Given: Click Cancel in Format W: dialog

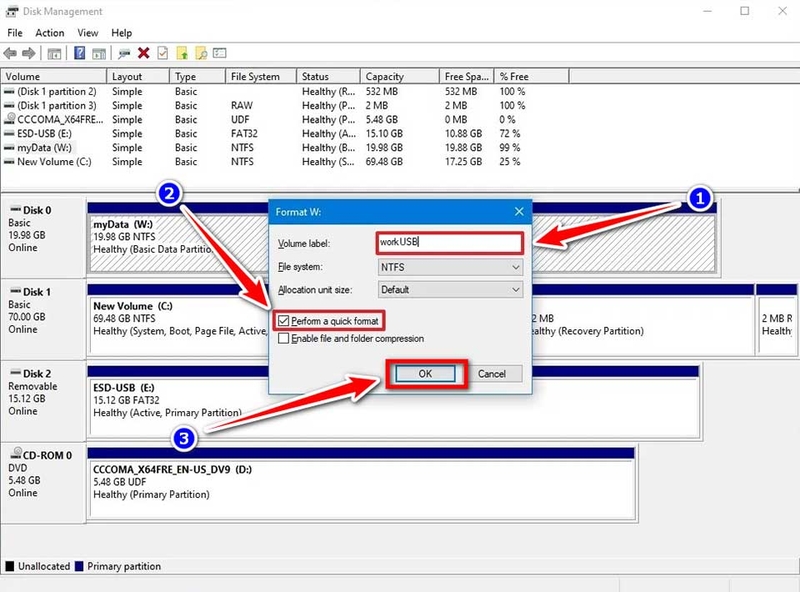Looking at the screenshot, I should pos(492,374).
